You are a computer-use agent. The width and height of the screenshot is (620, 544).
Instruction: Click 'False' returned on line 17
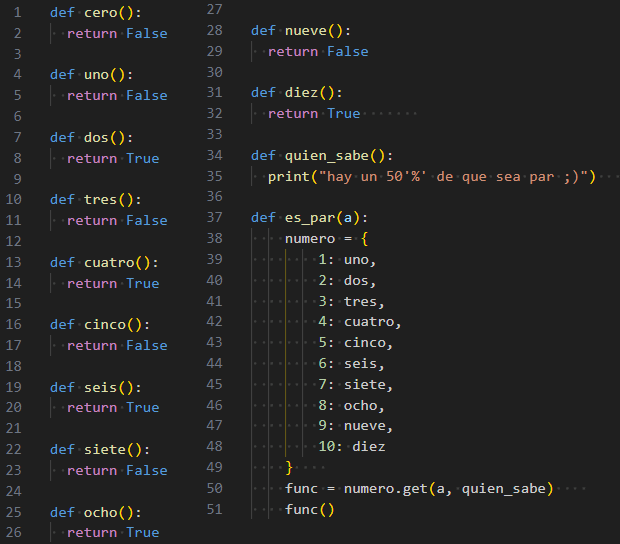[147, 346]
